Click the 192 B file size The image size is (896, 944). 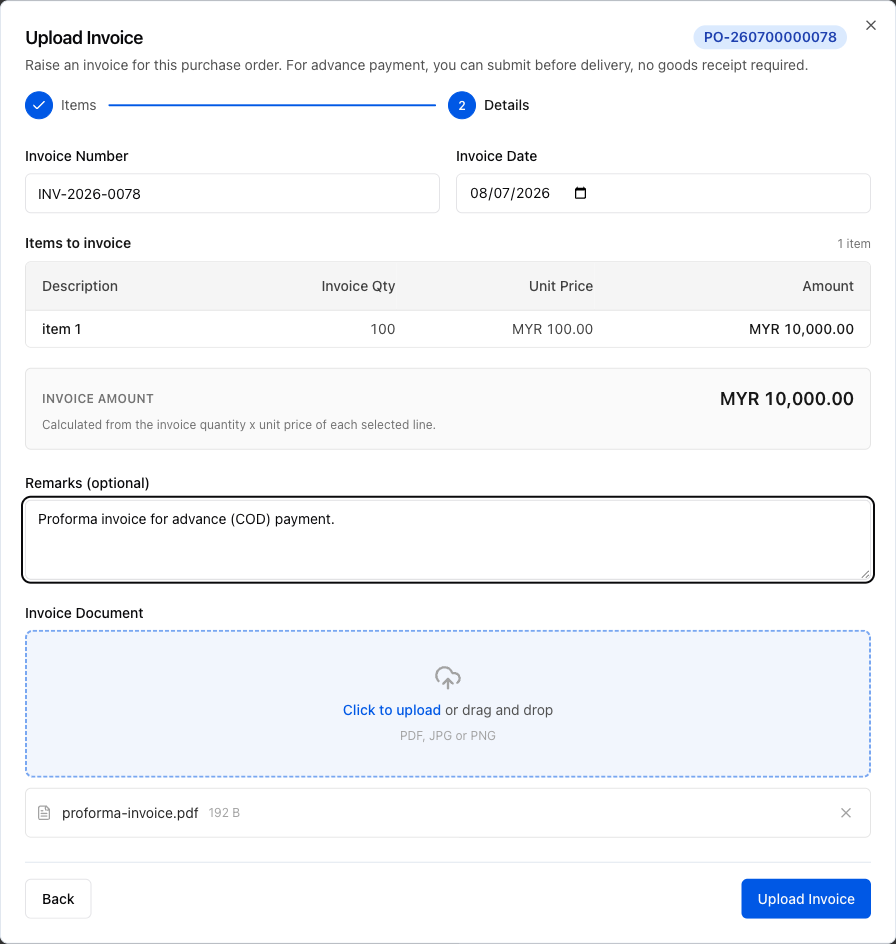[x=224, y=813]
